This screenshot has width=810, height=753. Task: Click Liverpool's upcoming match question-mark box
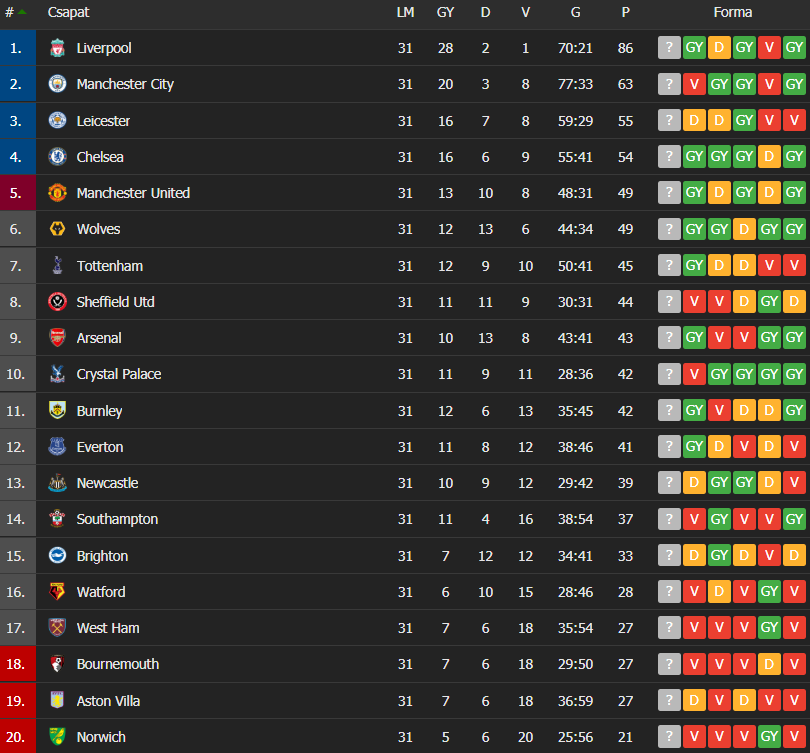[x=669, y=48]
